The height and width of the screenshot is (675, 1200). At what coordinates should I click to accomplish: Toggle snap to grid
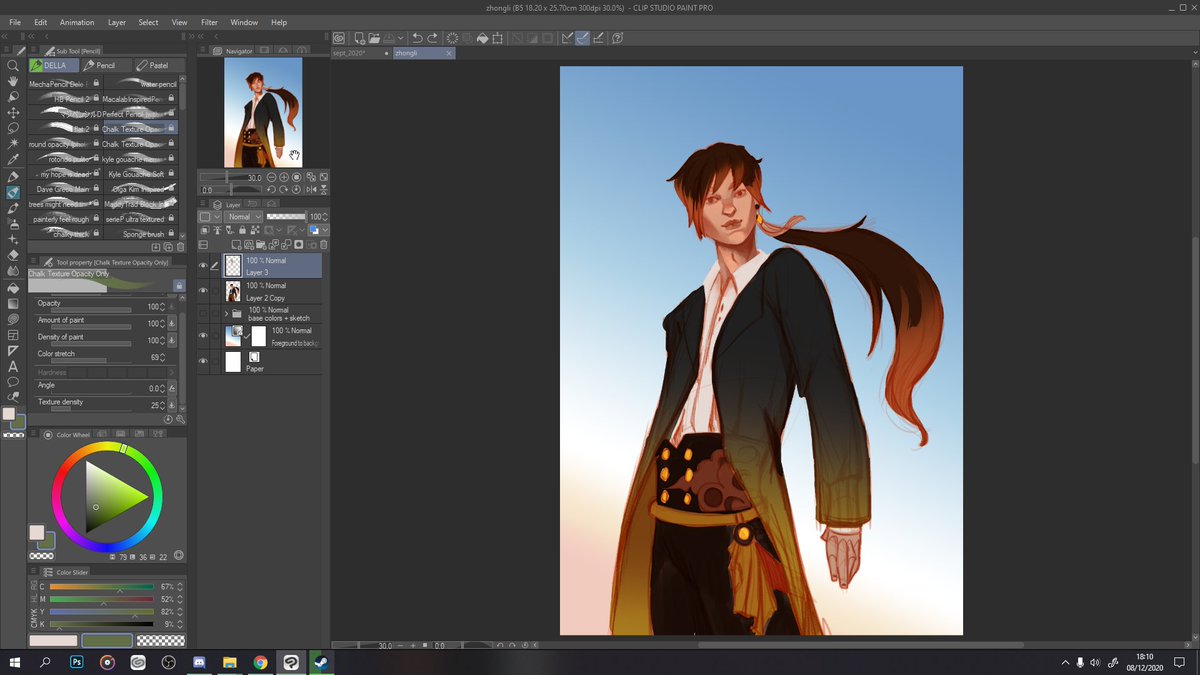pyautogui.click(x=598, y=38)
